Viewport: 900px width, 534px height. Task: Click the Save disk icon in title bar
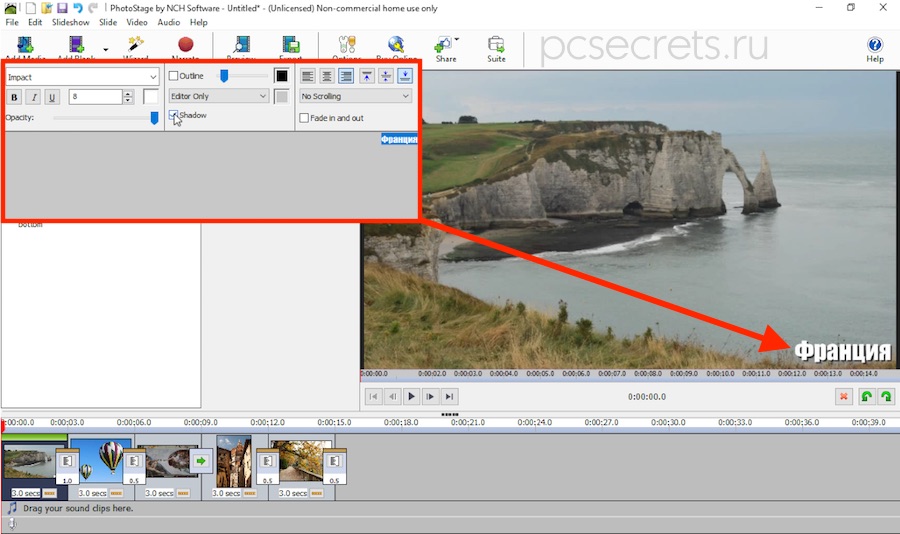pos(62,8)
